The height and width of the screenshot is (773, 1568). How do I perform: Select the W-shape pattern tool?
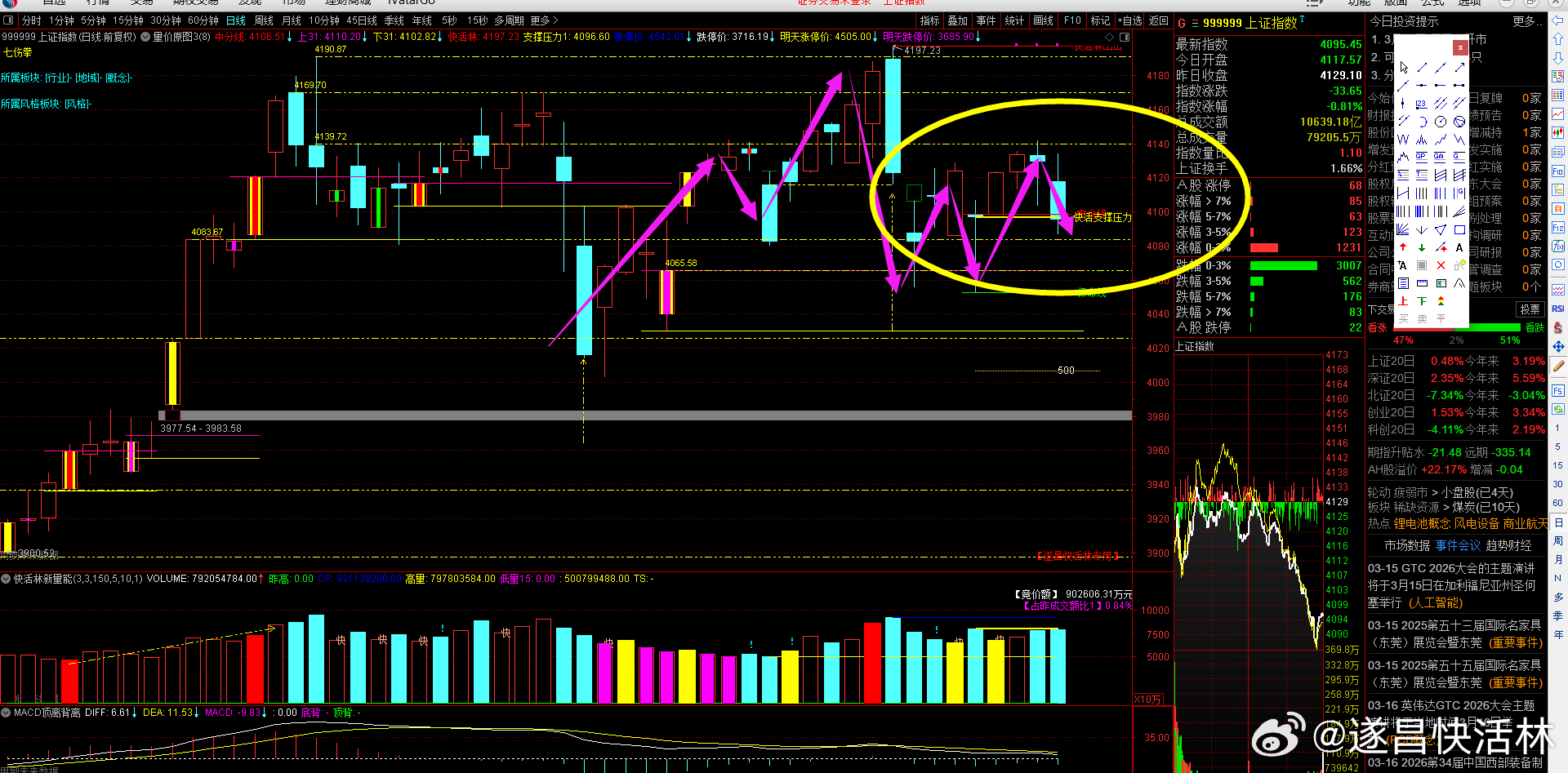pos(1403,139)
